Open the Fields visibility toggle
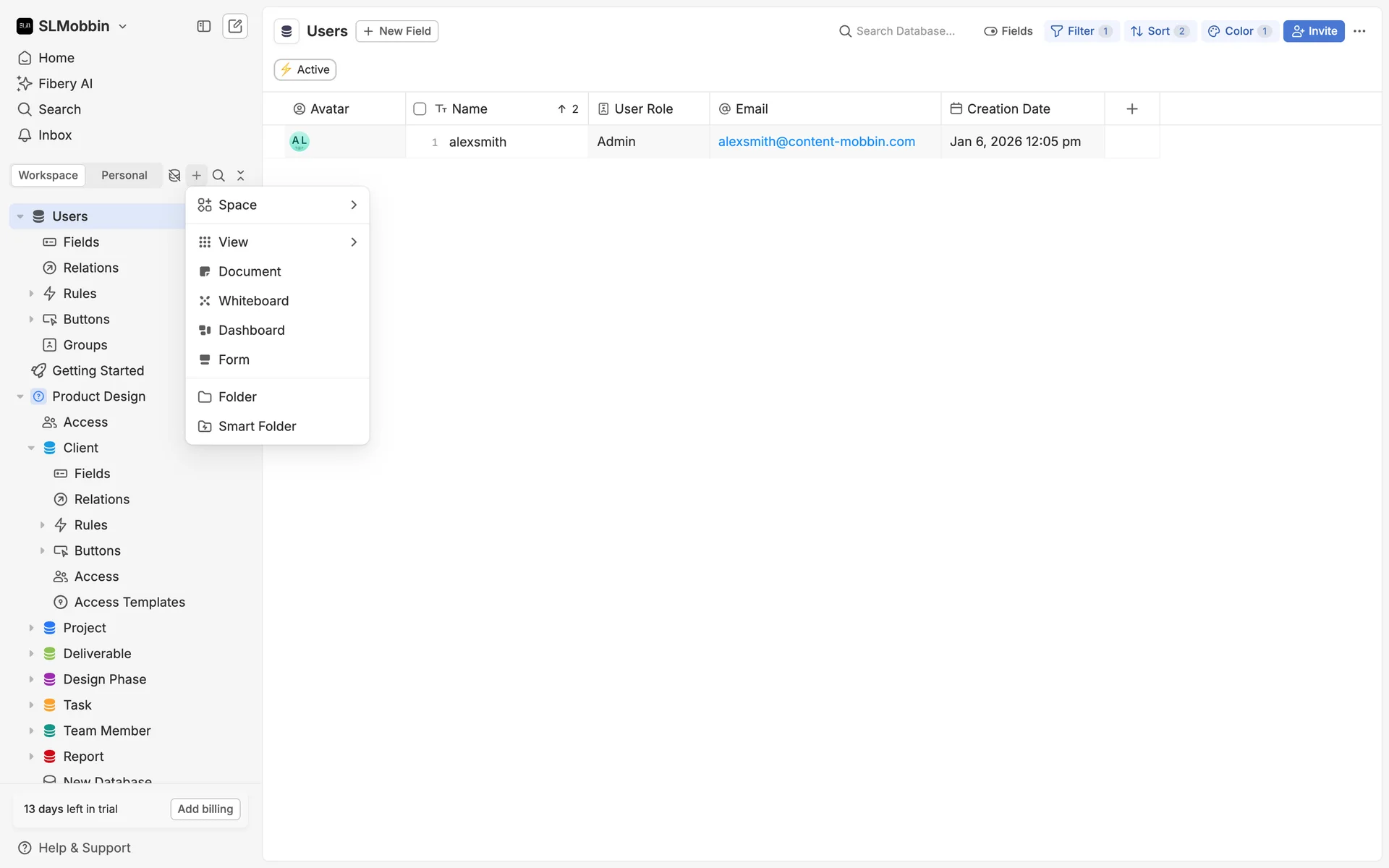1389x868 pixels. point(1008,31)
